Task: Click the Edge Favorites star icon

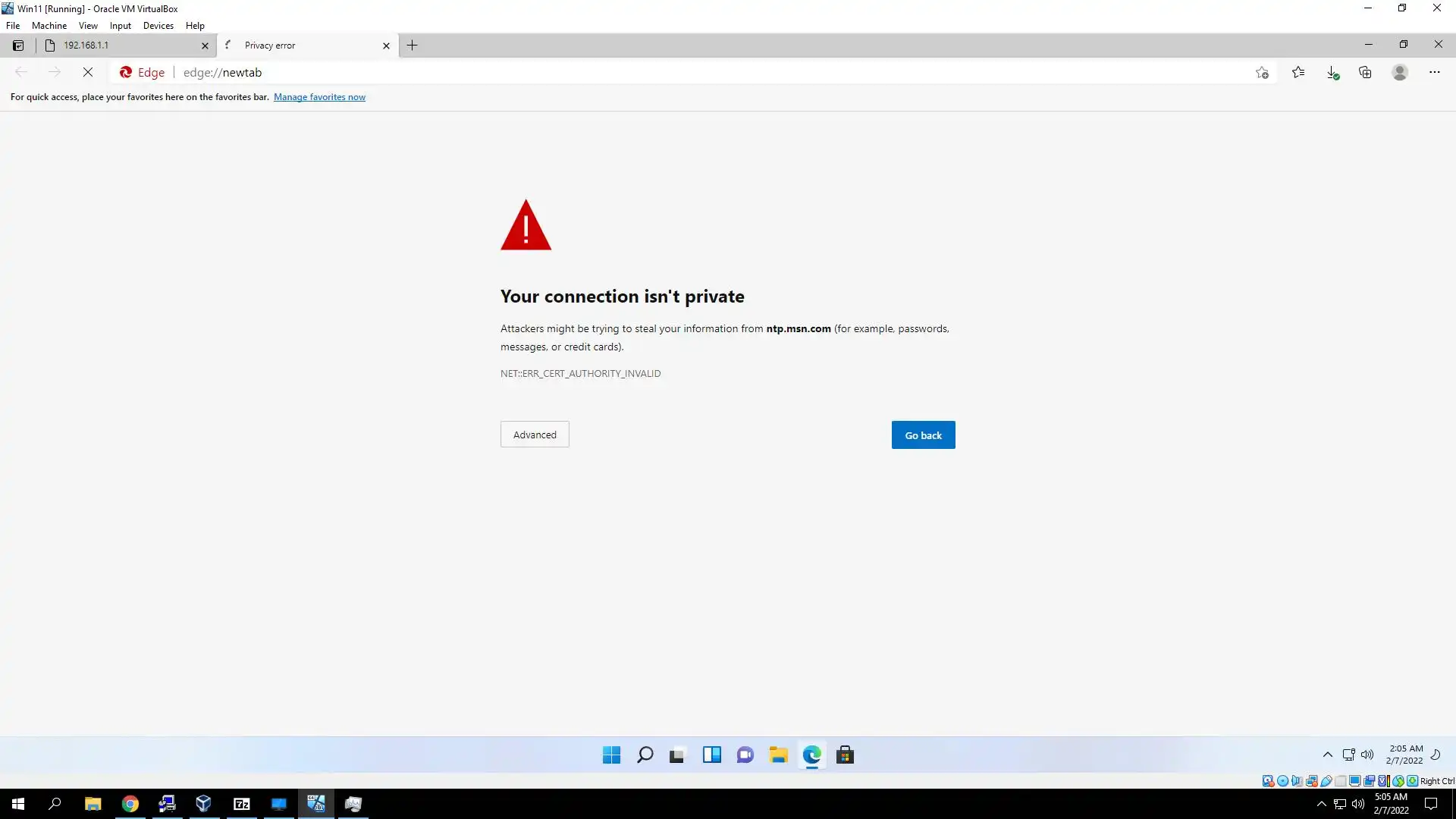Action: point(1298,72)
